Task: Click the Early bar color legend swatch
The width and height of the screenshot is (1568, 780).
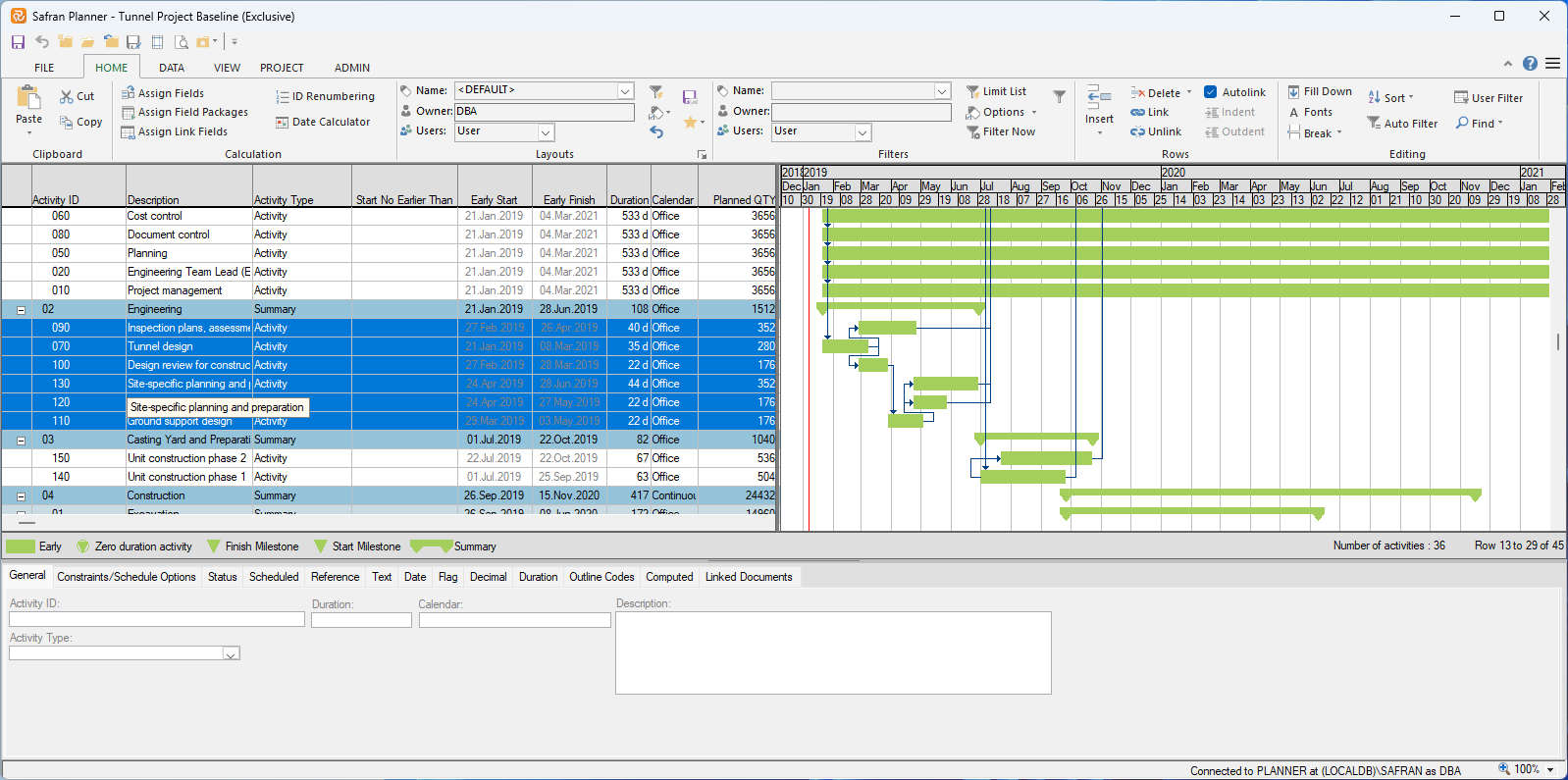Action: 21,546
